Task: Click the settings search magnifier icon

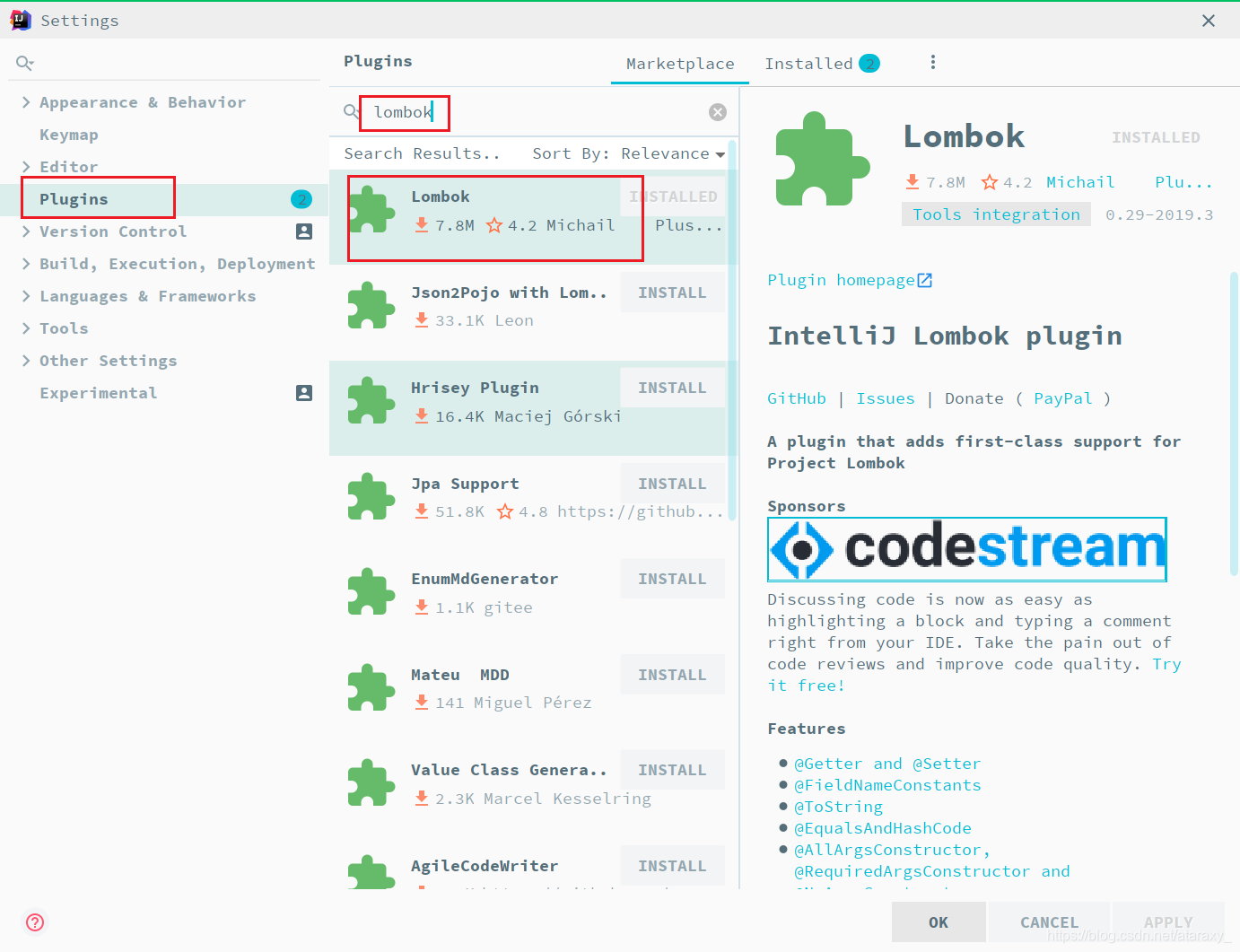Action: [25, 63]
